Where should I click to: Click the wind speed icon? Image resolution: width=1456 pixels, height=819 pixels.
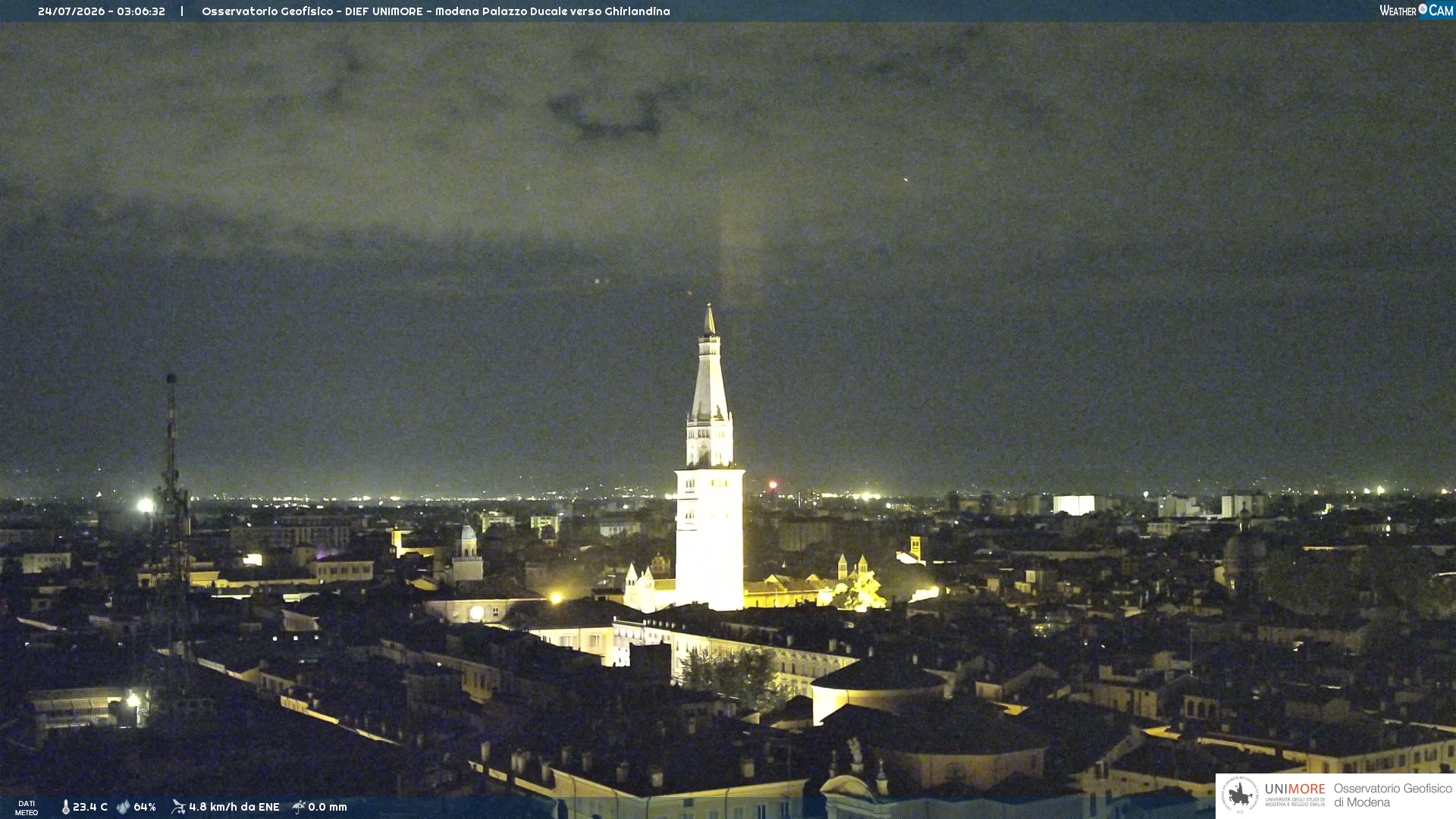178,807
